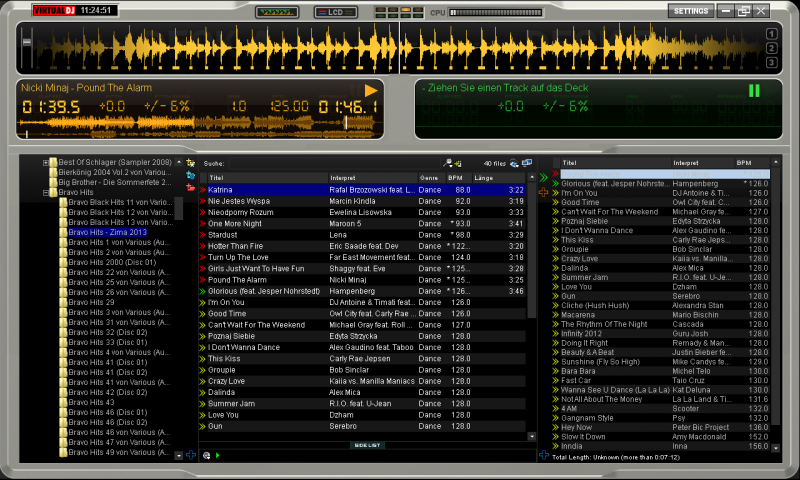Viewport: 800px width, 480px height.
Task: Click small green play triangle at browser bottom
Action: click(x=218, y=456)
